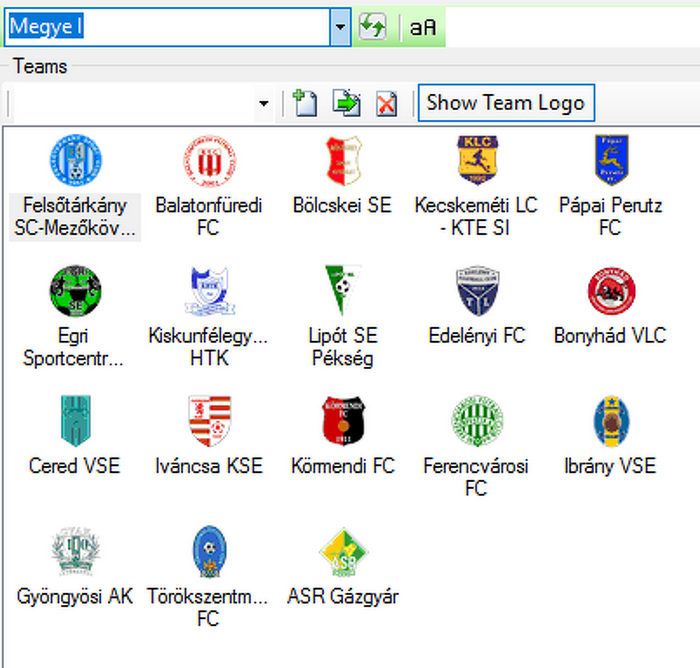Select the Cered VSE team logo
Screen dimensions: 700x668
[x=75, y=421]
